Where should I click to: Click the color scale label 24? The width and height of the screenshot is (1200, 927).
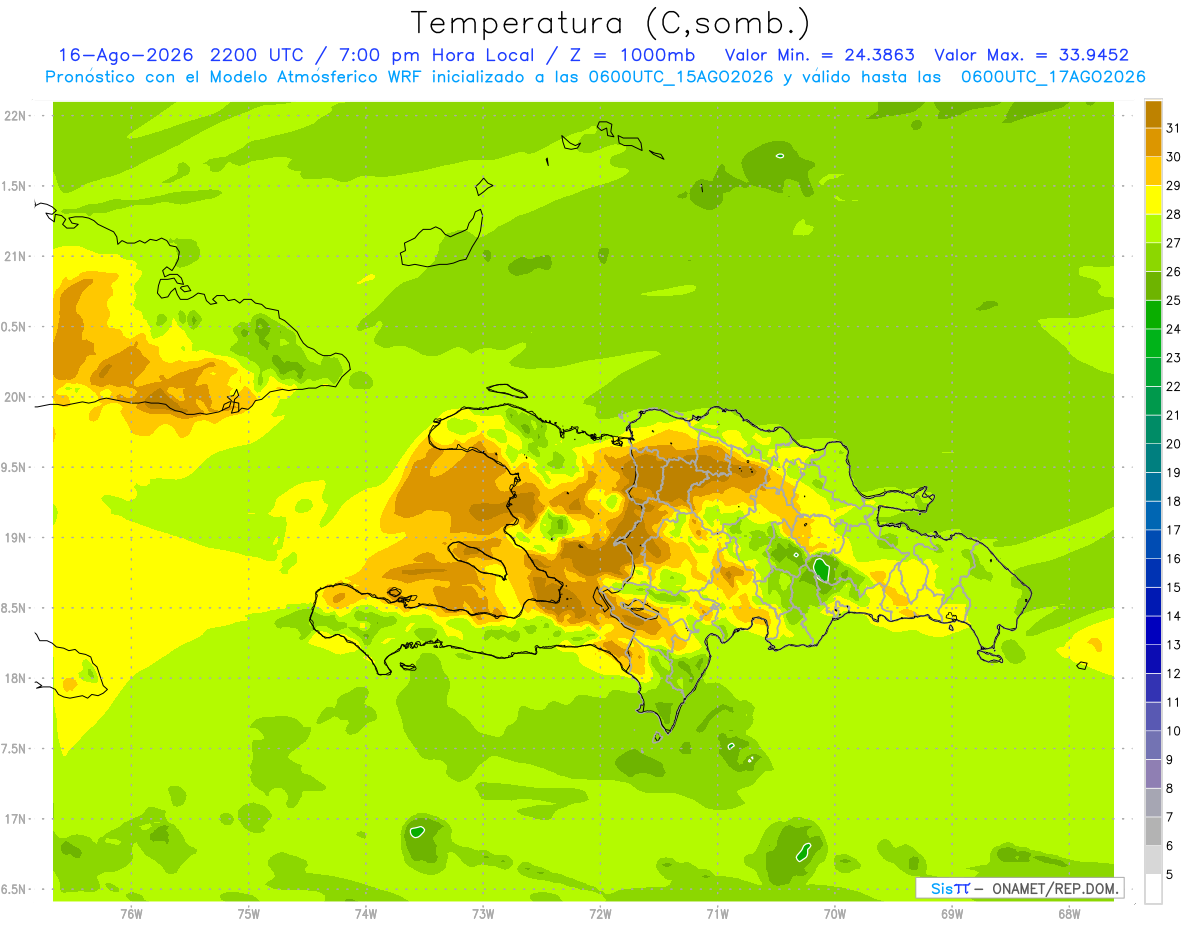[x=1174, y=329]
